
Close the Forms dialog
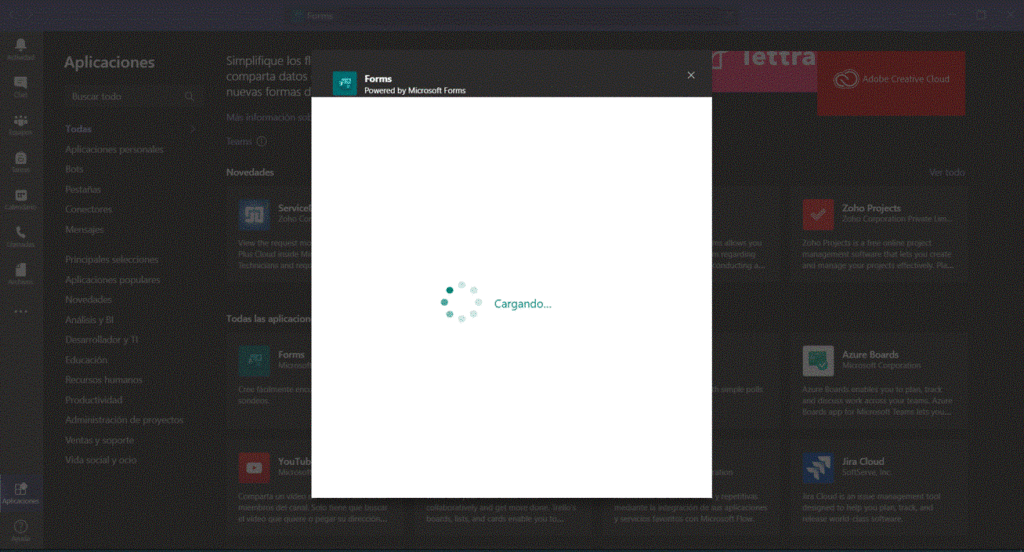pyautogui.click(x=691, y=75)
